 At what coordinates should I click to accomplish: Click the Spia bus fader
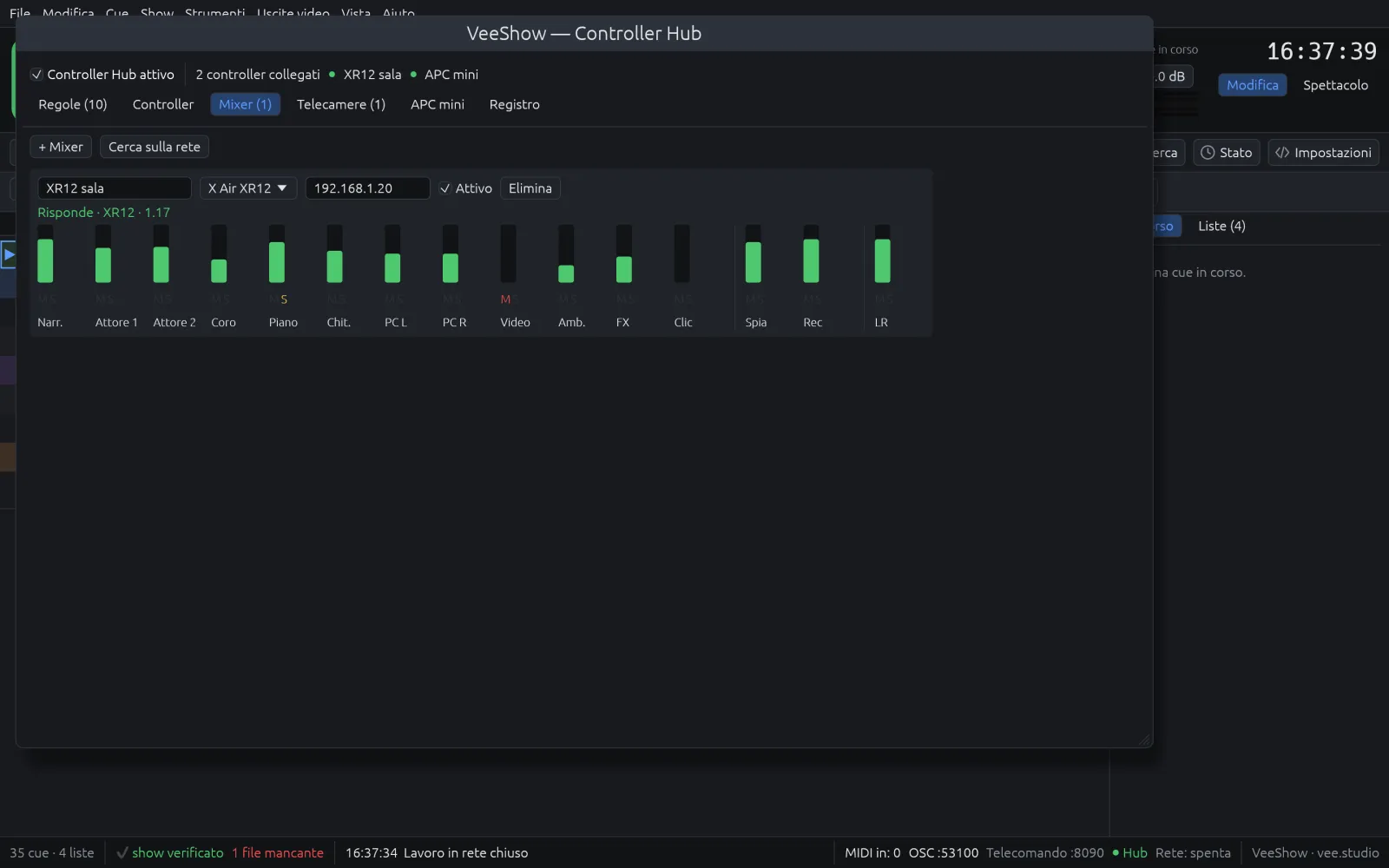[x=754, y=253]
